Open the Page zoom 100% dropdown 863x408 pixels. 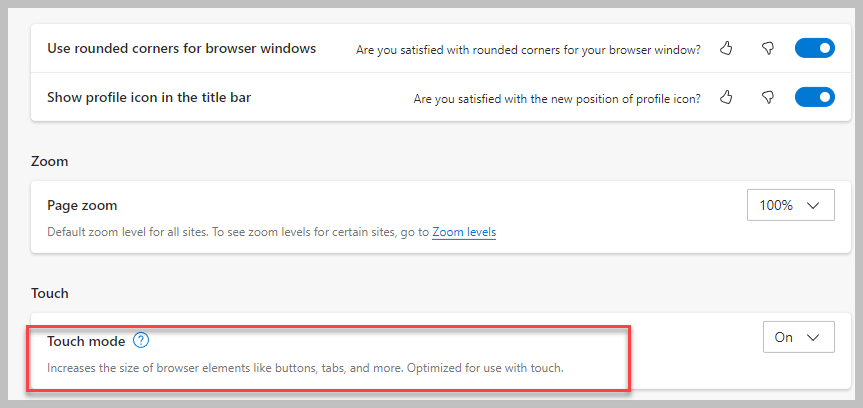pos(790,205)
